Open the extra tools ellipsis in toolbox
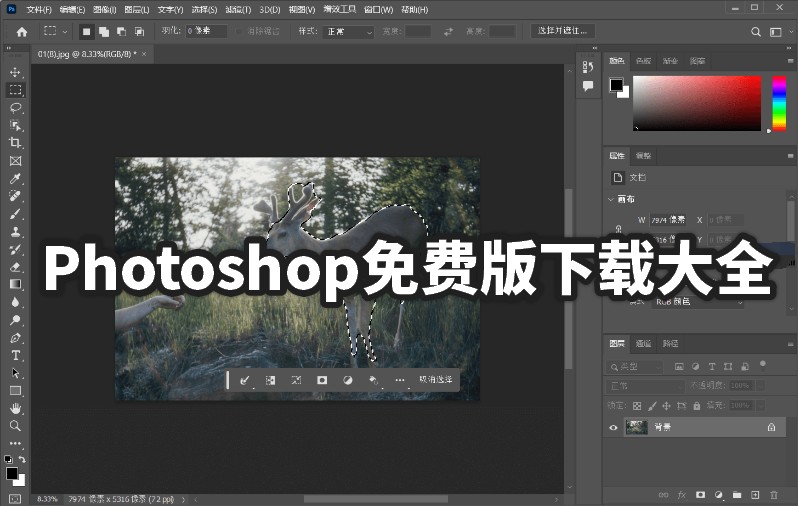 15,443
